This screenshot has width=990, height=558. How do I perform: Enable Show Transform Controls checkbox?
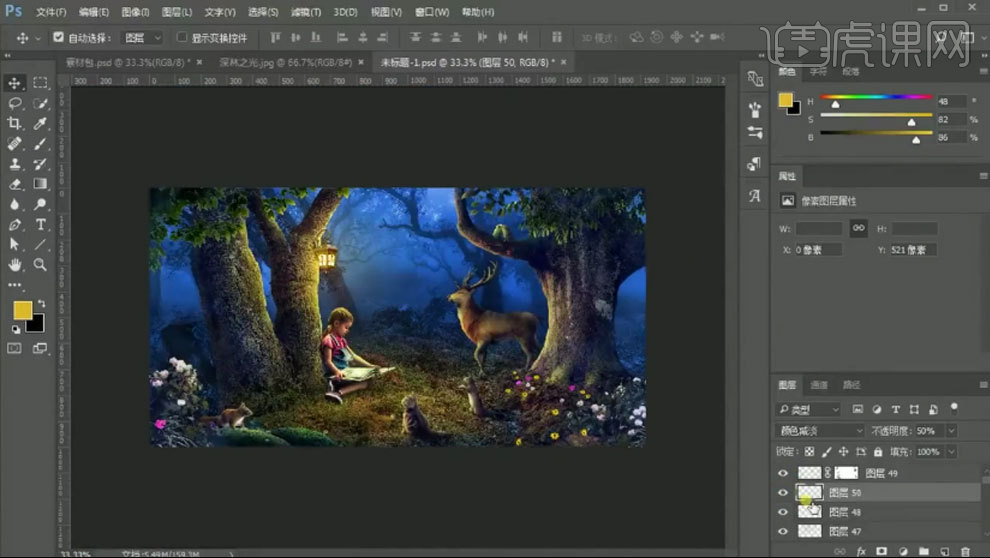coord(182,37)
